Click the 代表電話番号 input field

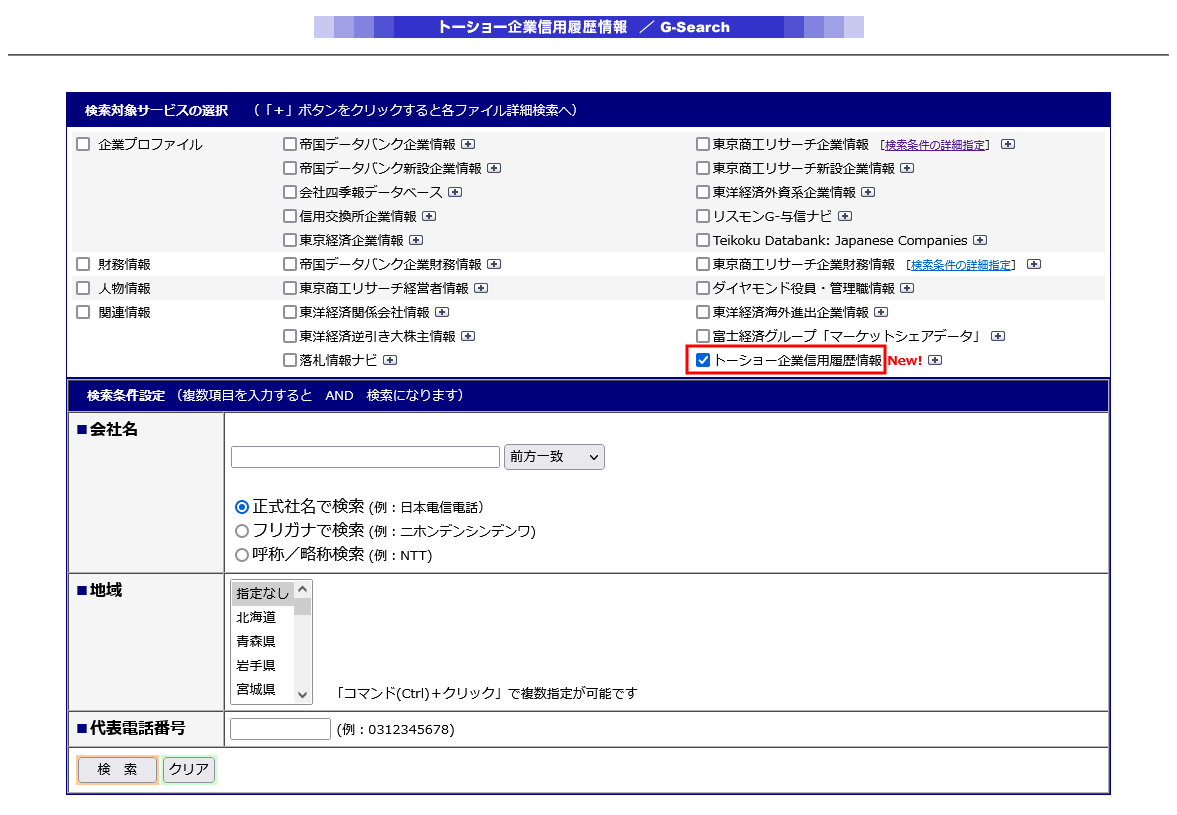click(280, 729)
